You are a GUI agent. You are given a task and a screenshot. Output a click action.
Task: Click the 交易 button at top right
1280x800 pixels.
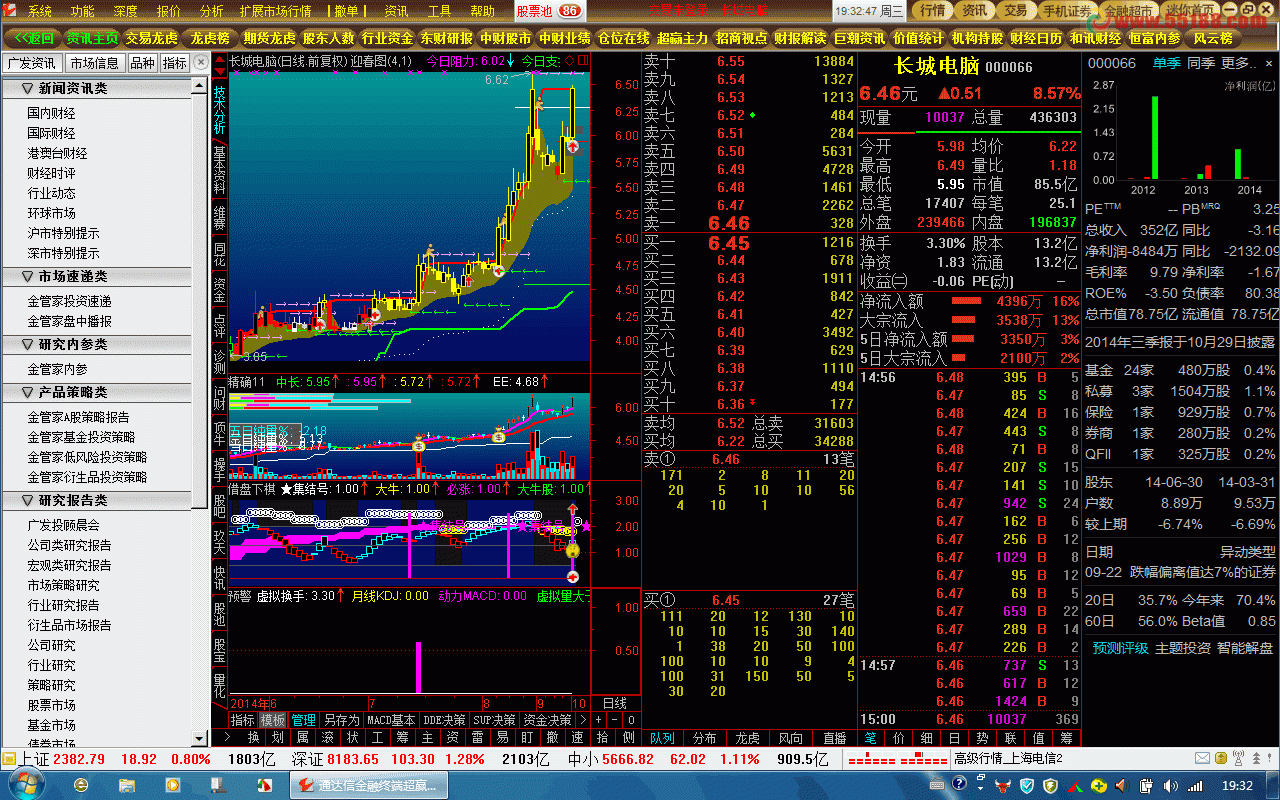(1015, 11)
